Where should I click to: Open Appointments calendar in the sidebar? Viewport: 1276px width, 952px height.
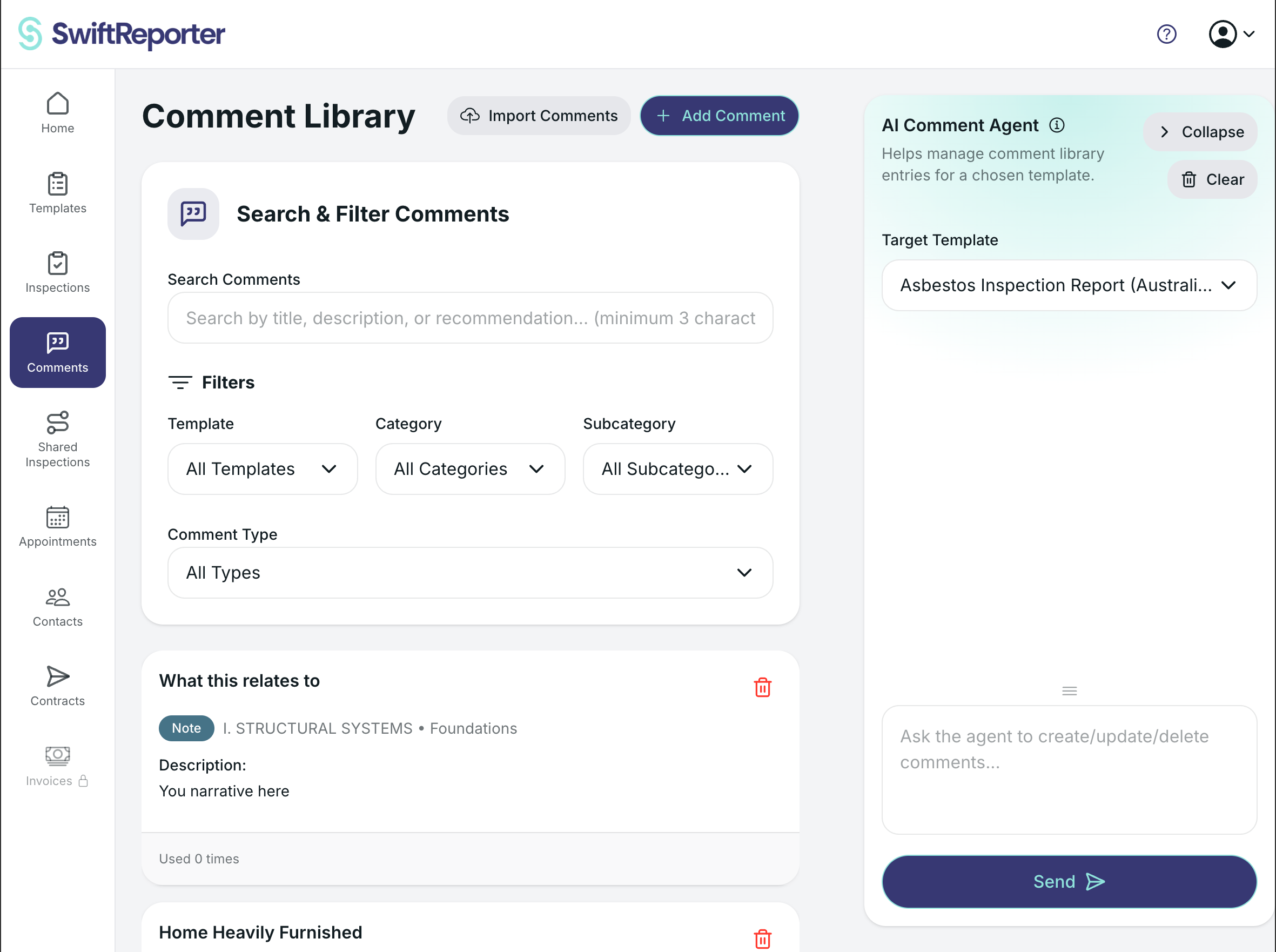pyautogui.click(x=58, y=526)
